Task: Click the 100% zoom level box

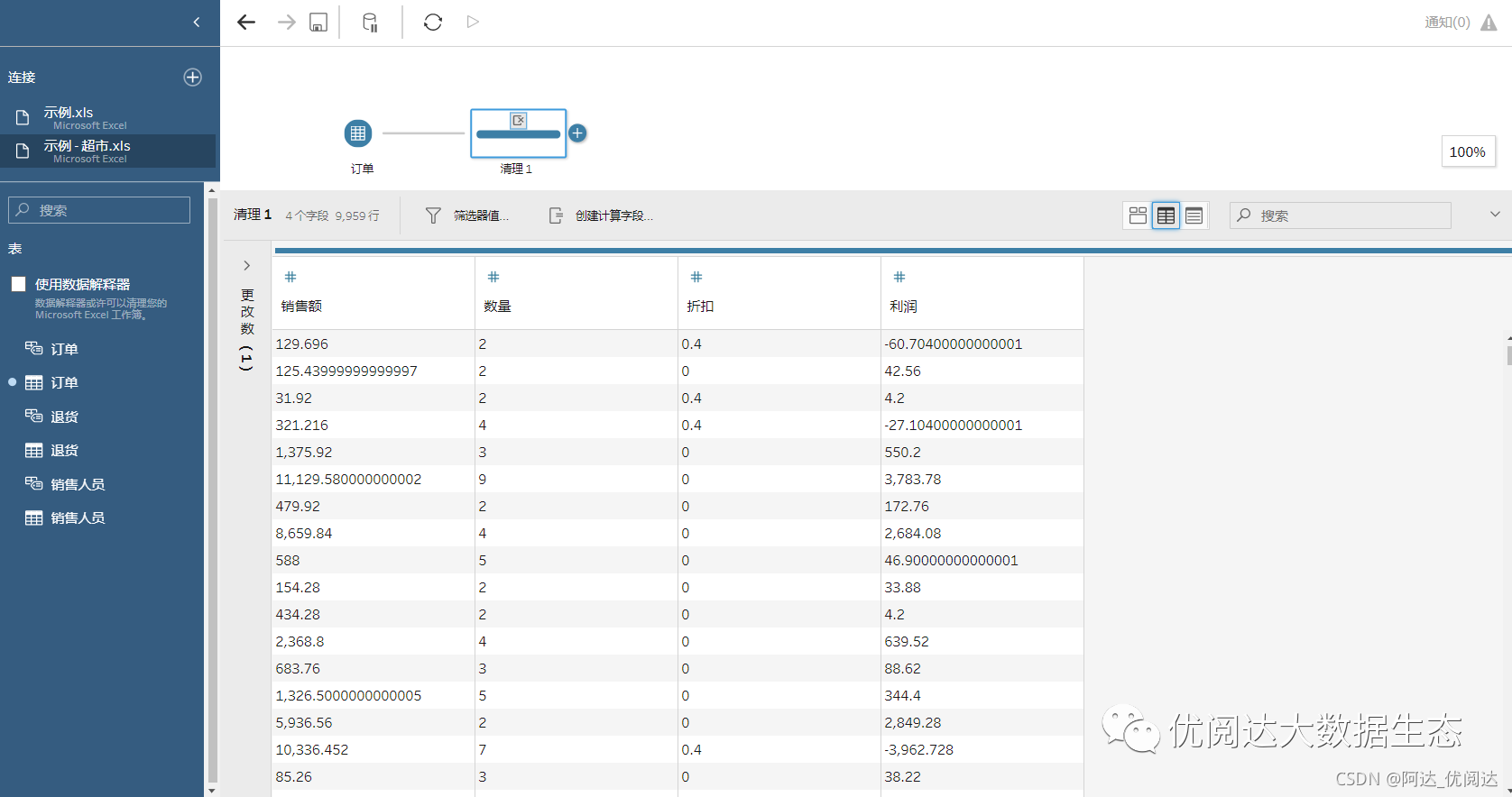Action: coord(1468,151)
